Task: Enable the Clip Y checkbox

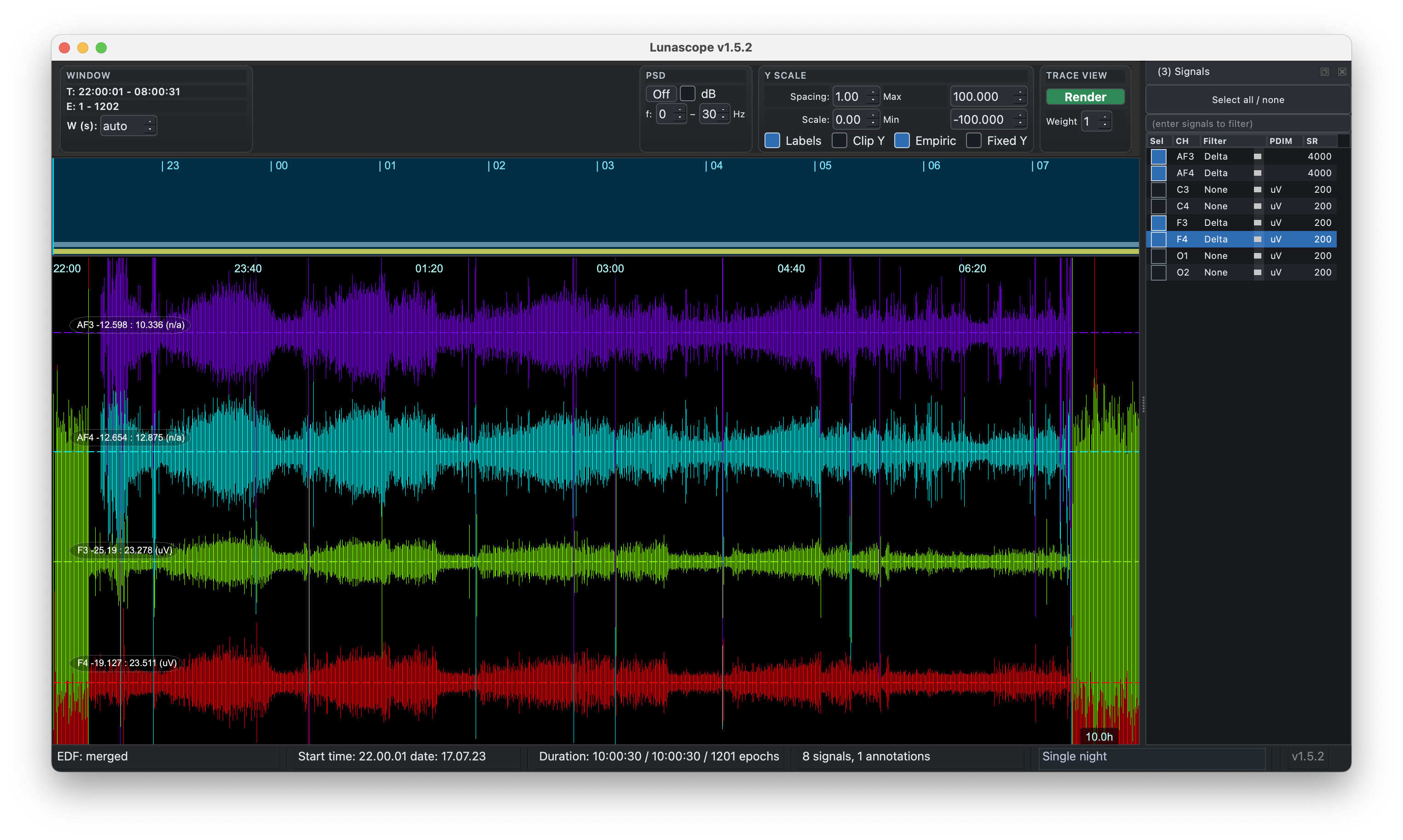Action: pyautogui.click(x=839, y=140)
